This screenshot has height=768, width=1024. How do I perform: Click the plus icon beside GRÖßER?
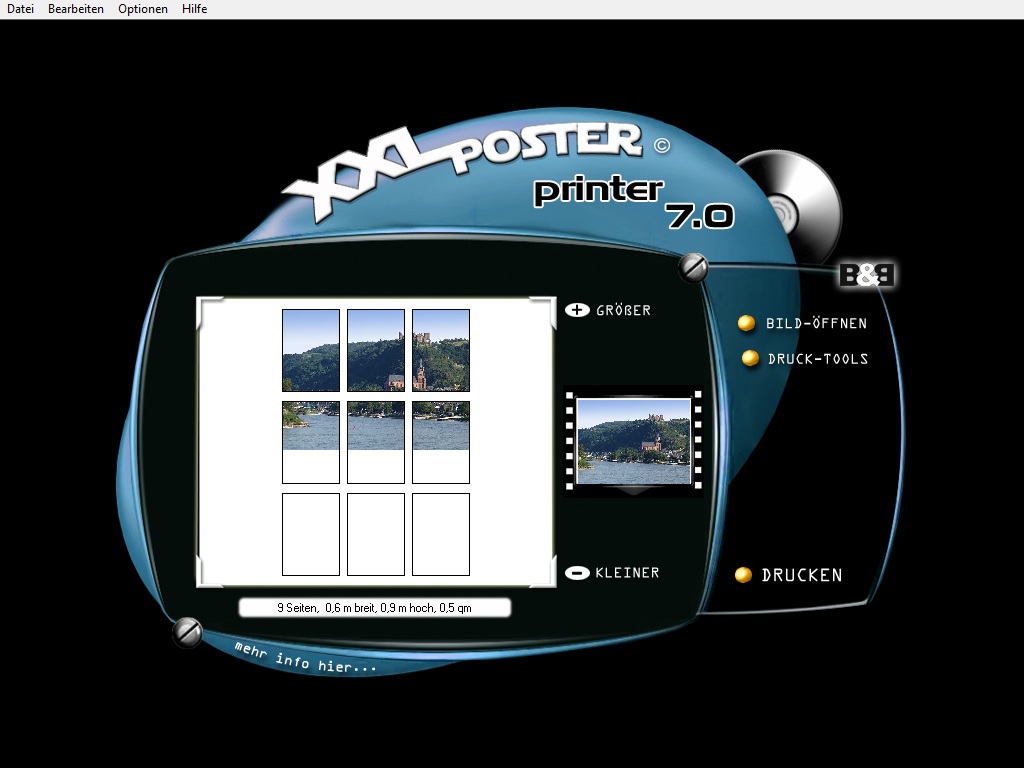point(577,310)
